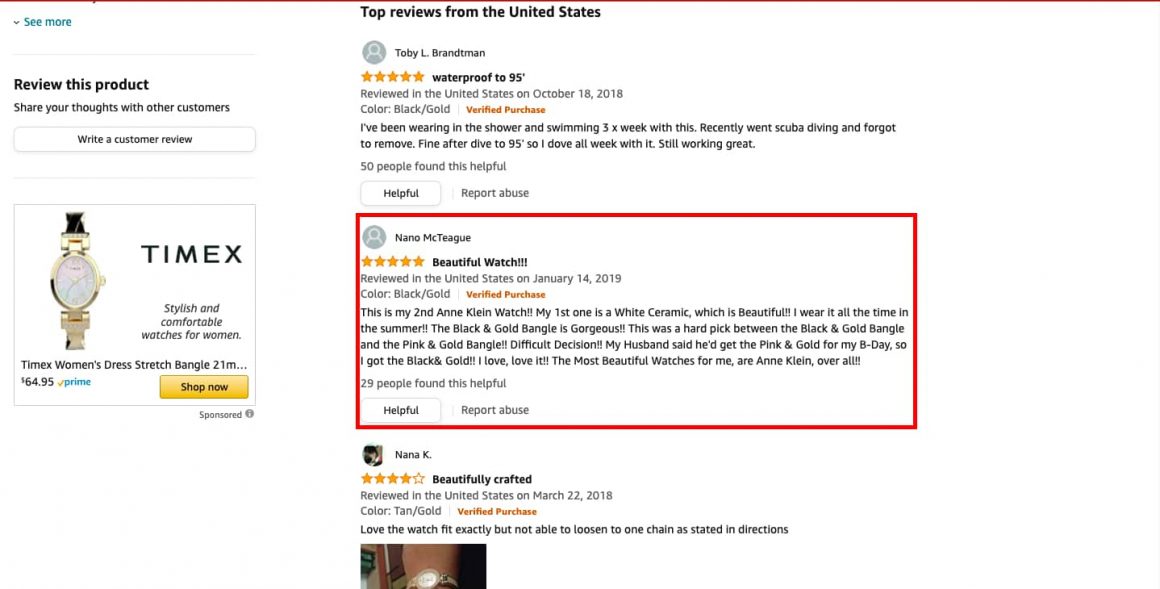Click the star rating on the waterproof review

coord(392,76)
